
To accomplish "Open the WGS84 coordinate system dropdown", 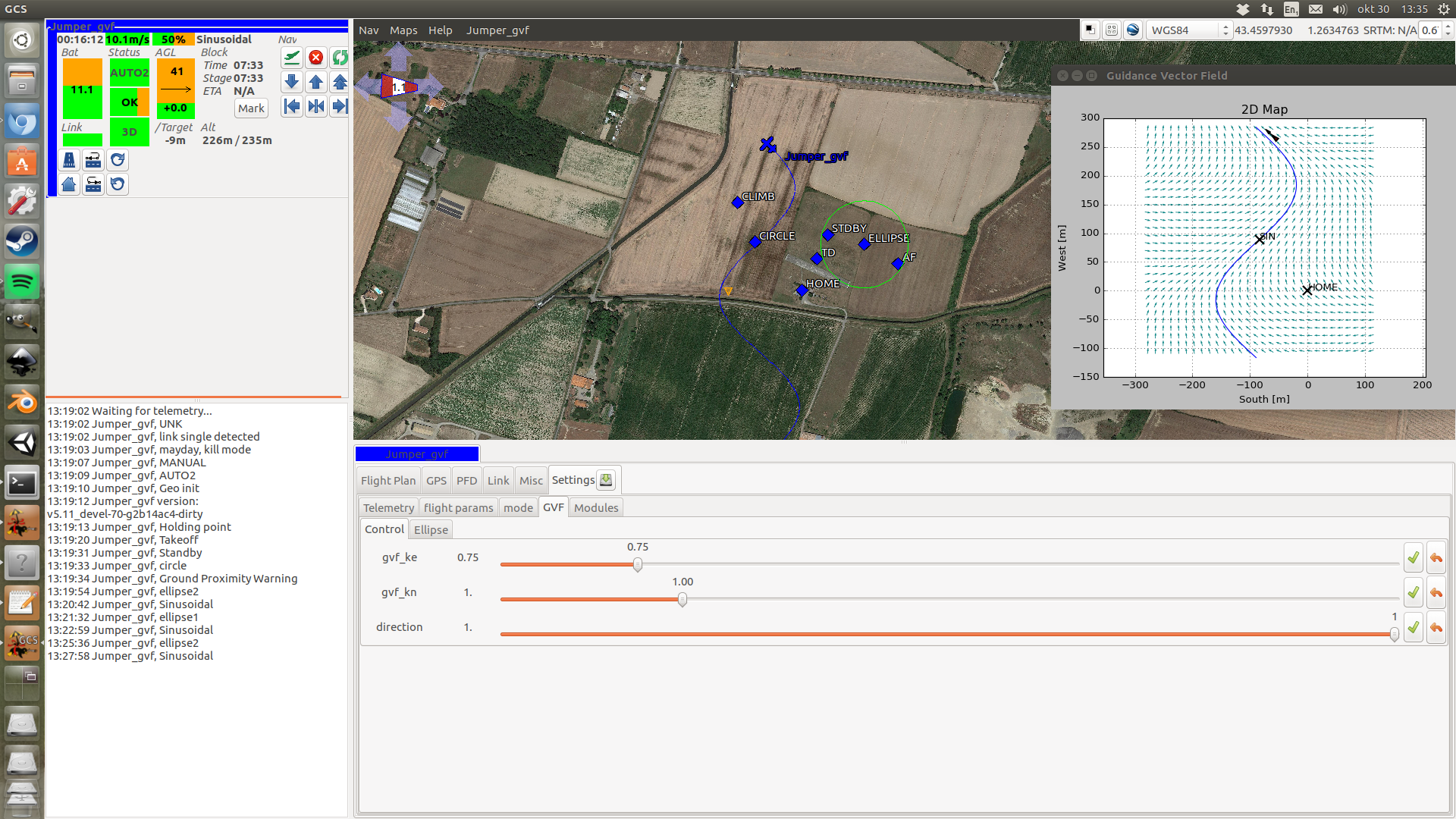I will click(x=1188, y=30).
